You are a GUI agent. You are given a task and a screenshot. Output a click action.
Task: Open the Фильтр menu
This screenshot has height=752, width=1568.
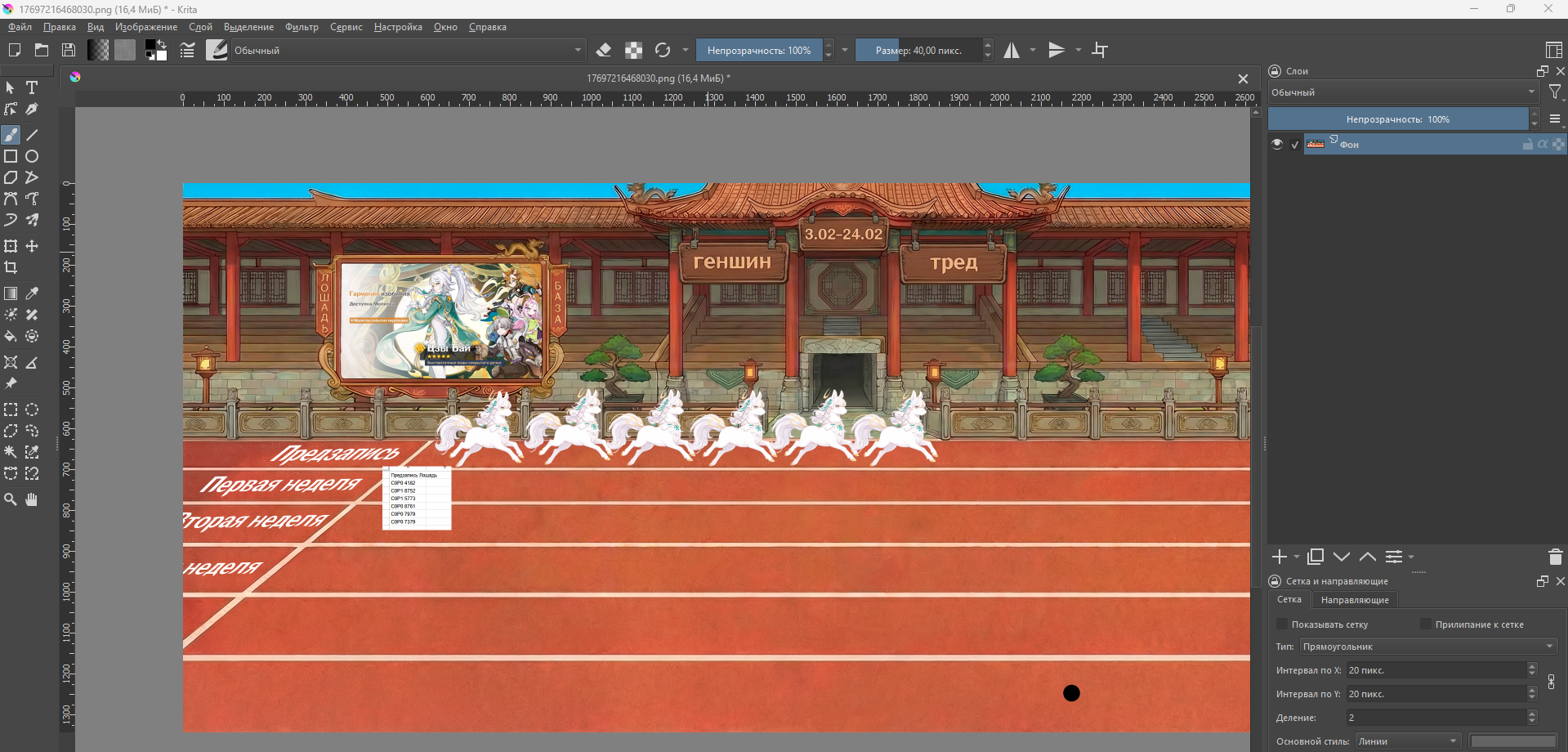(302, 27)
